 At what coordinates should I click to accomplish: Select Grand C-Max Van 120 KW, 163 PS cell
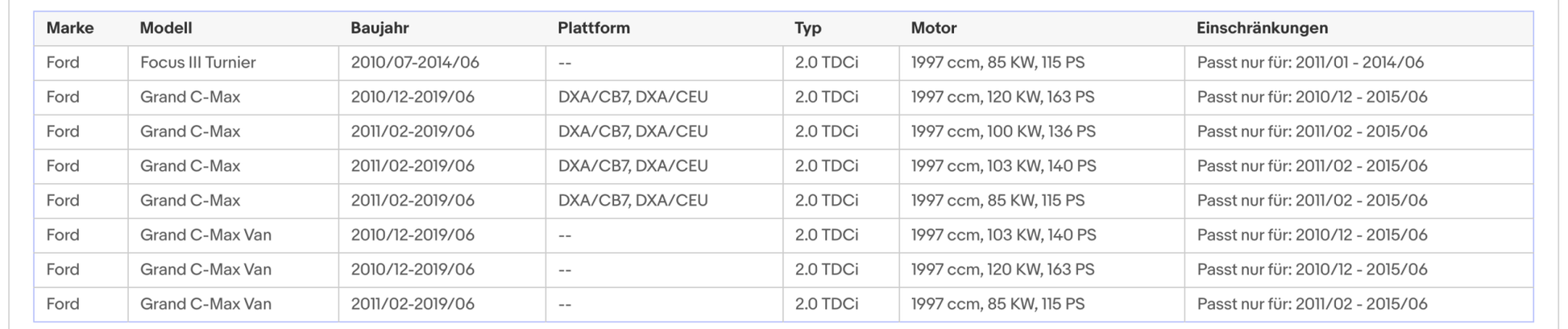[x=1042, y=269]
